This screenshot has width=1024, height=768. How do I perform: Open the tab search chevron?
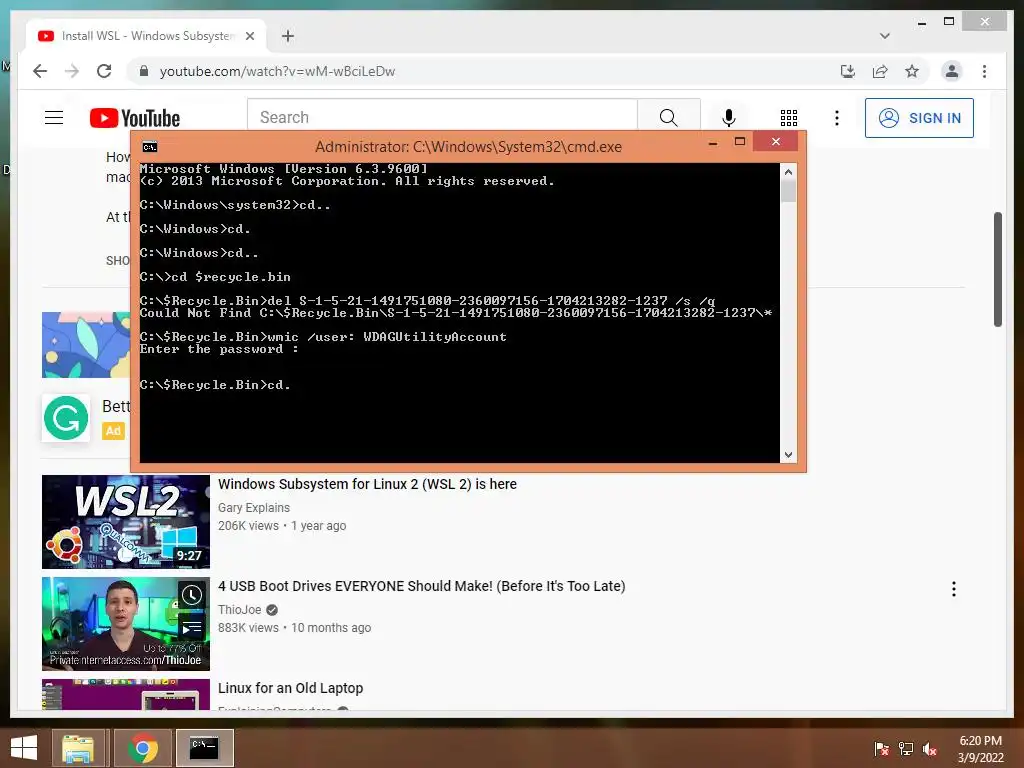click(x=884, y=36)
